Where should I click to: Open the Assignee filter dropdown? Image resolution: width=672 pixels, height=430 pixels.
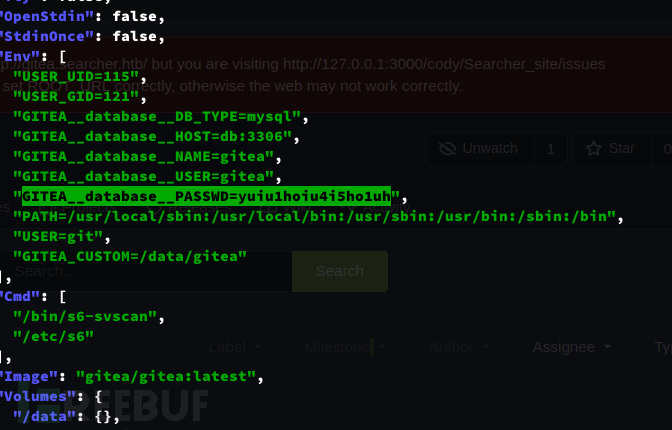(x=571, y=347)
